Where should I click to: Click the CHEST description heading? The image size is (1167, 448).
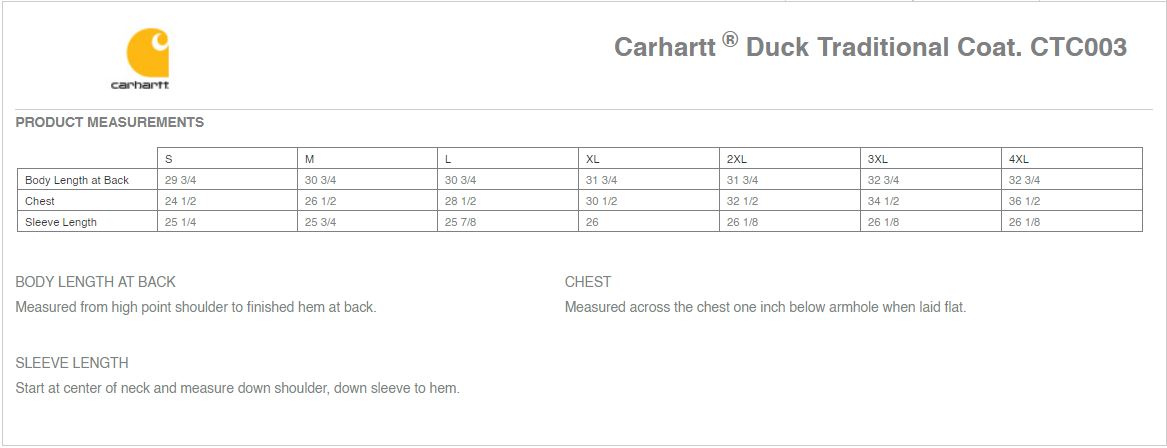[x=588, y=282]
